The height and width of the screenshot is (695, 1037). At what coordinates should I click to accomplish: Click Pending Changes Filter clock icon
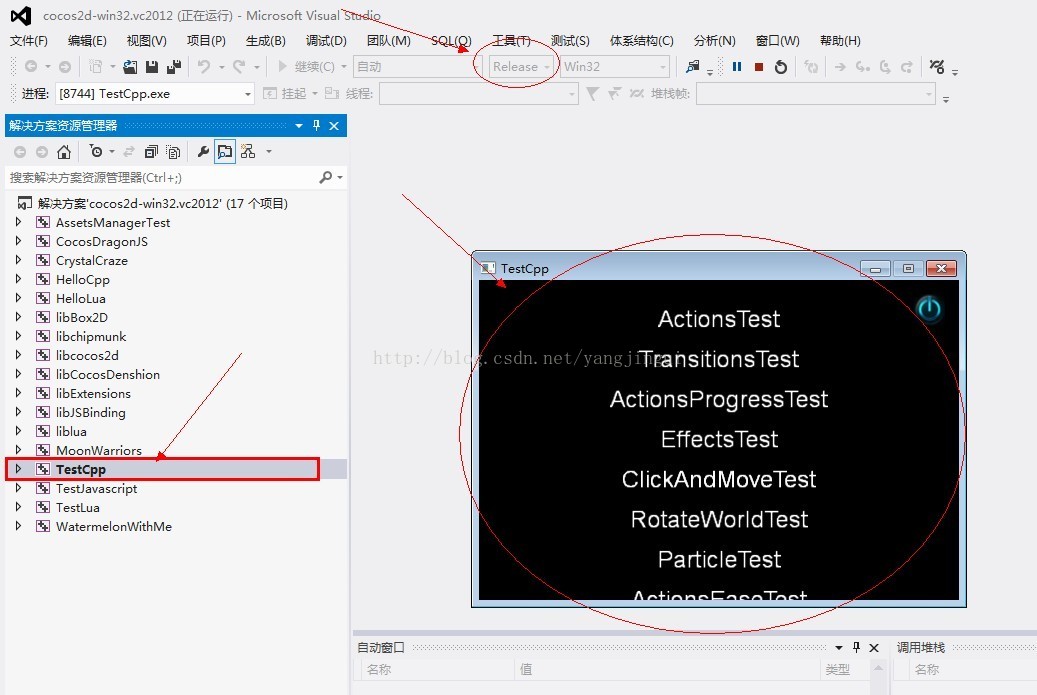point(97,152)
